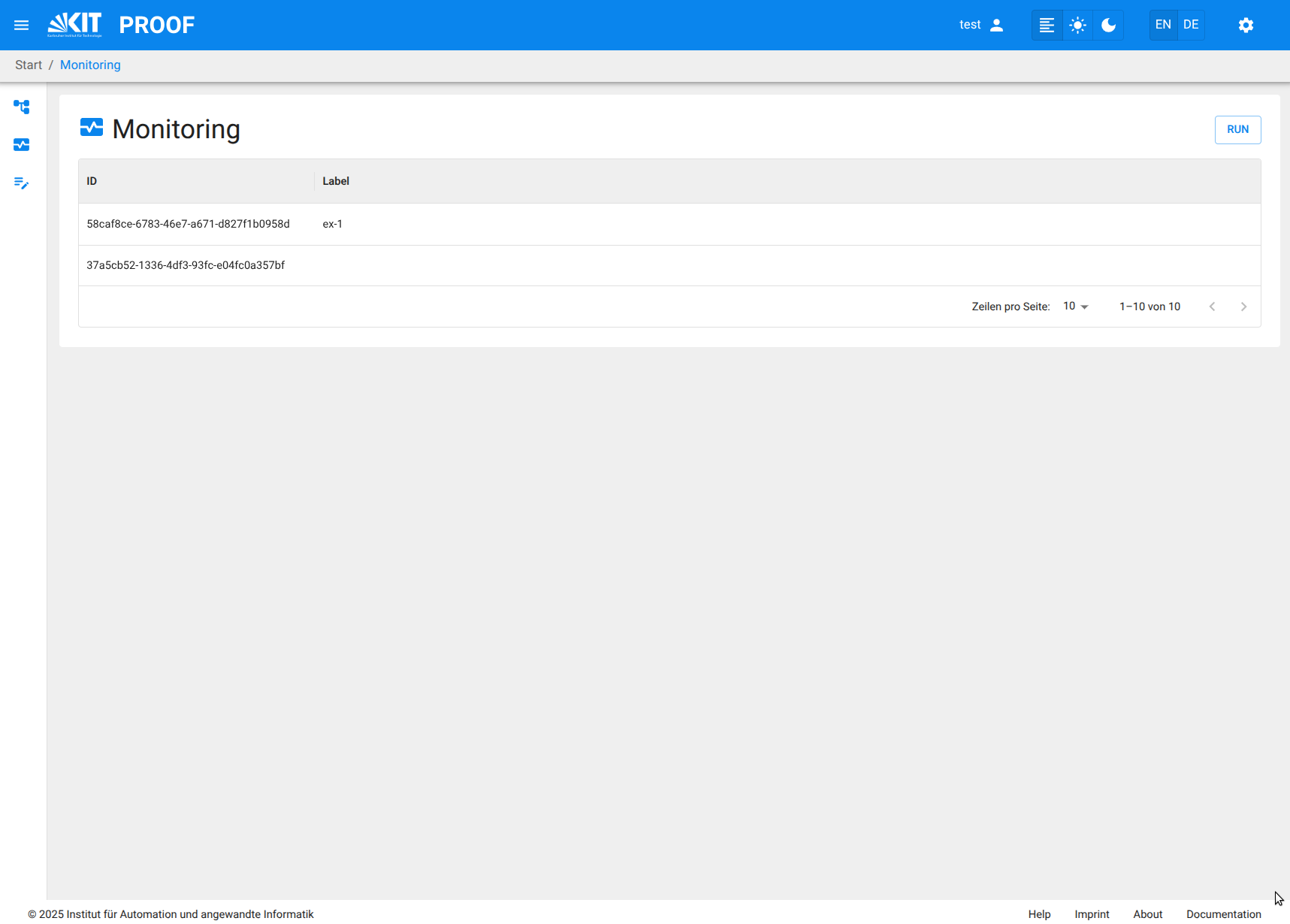
Task: Enable light mode with the sun toggle
Action: click(1077, 25)
